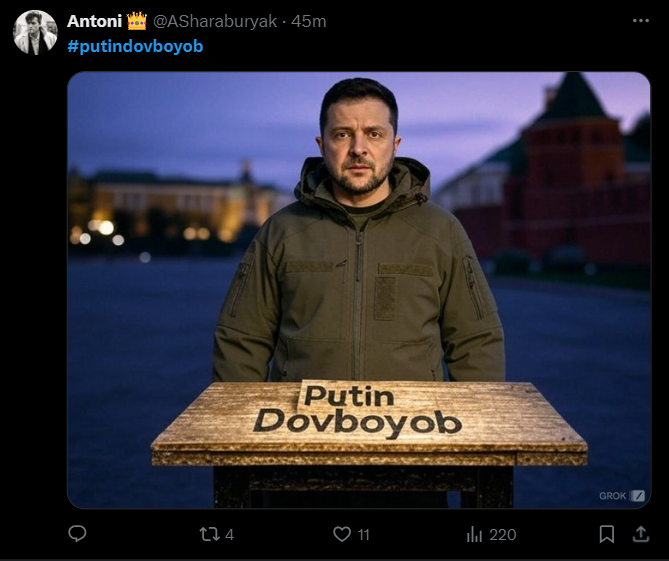Image resolution: width=669 pixels, height=561 pixels.
Task: Open the #putindovboyob hashtag
Action: [135, 46]
